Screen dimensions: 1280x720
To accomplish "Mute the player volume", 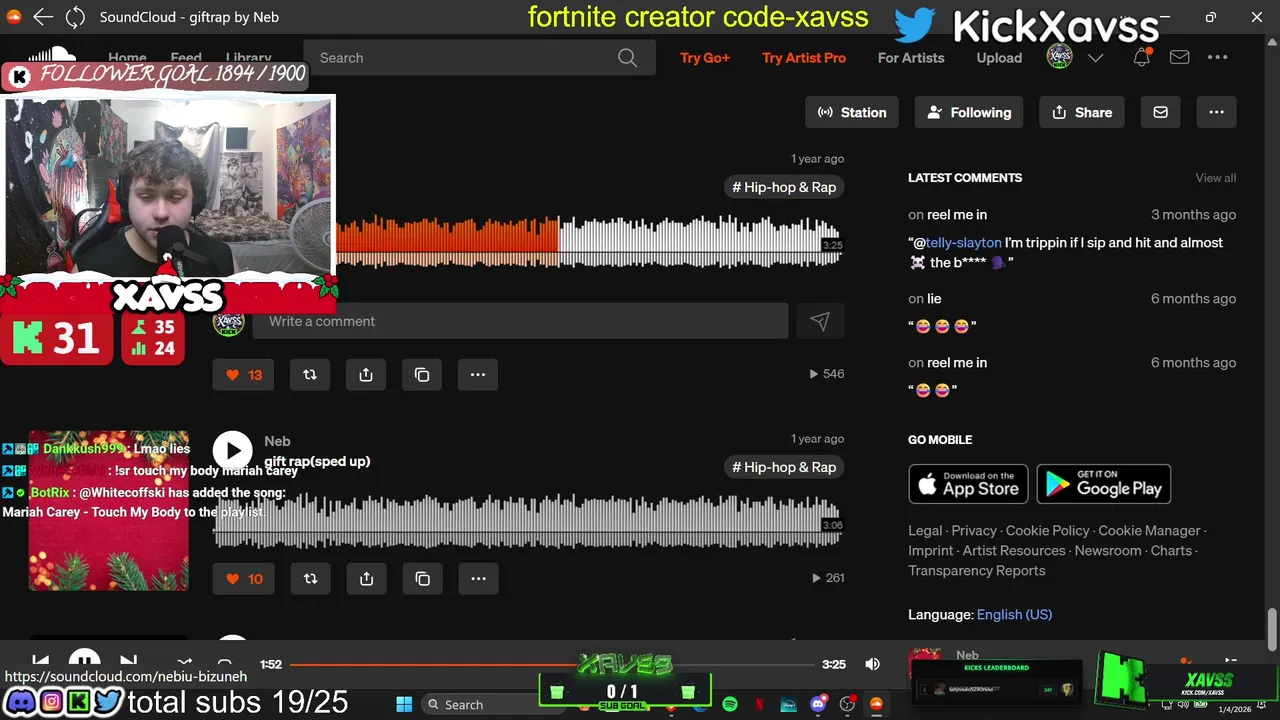I will tap(872, 664).
